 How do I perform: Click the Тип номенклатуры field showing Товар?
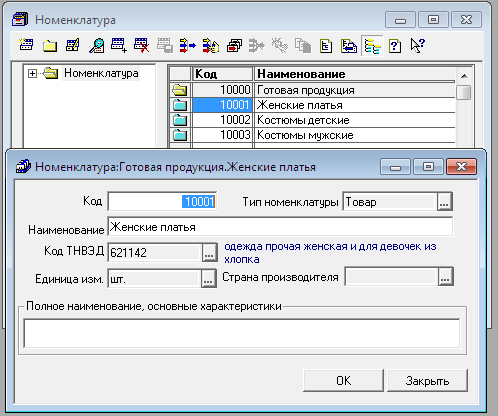(390, 202)
